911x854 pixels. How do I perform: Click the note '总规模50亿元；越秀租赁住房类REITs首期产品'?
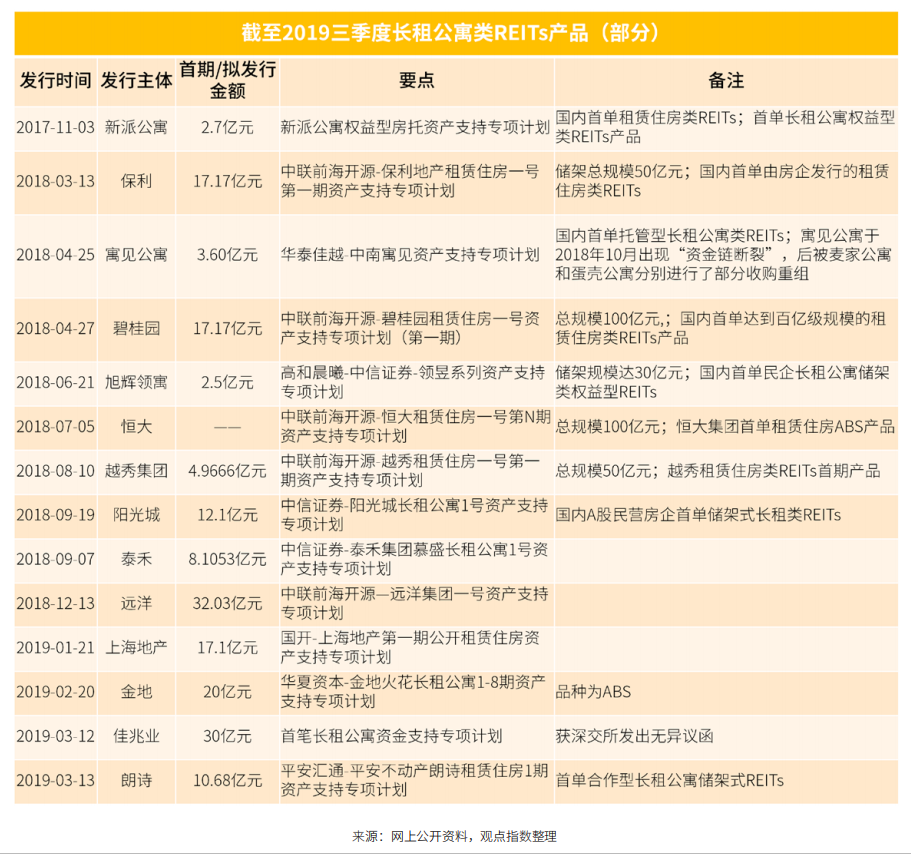click(718, 471)
